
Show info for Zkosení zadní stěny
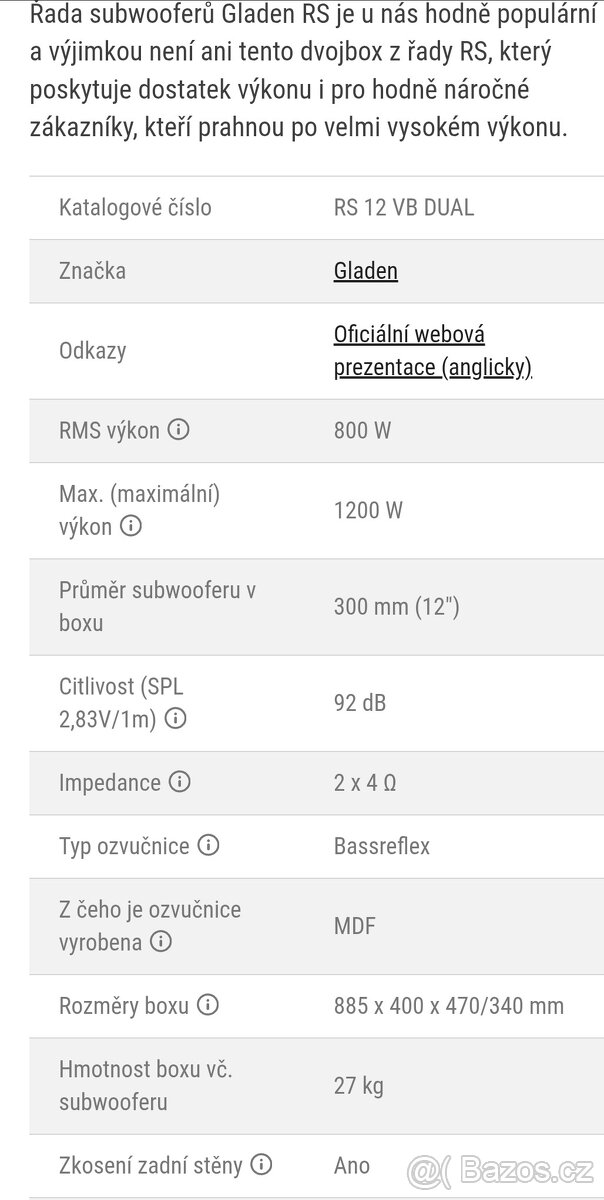coord(261,1164)
